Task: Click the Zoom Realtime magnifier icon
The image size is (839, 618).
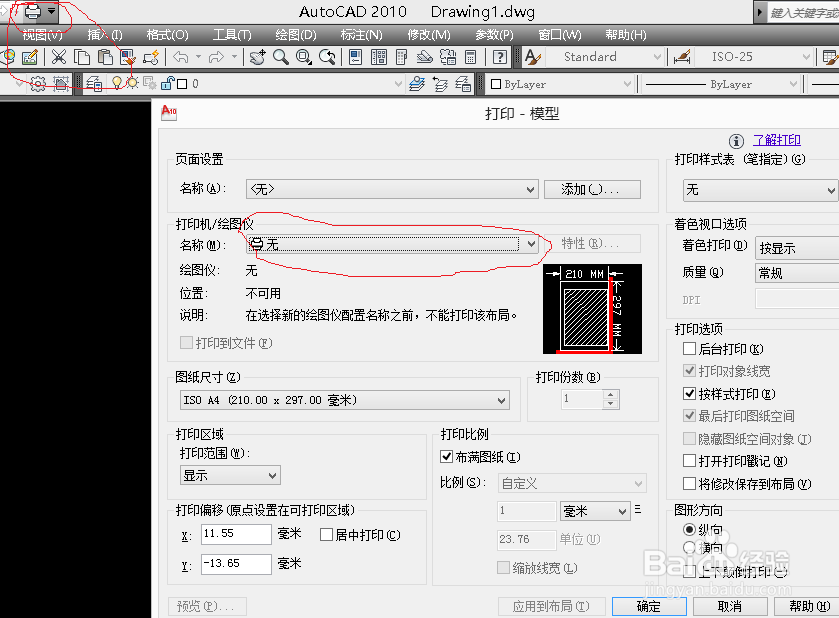Action: (280, 58)
